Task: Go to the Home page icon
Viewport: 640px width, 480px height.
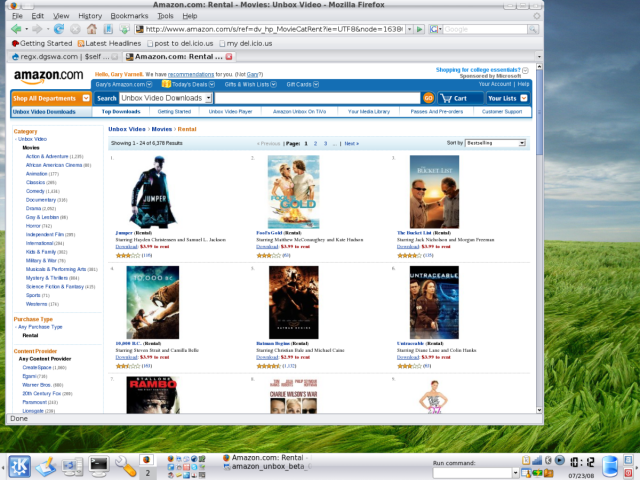Action: point(92,29)
